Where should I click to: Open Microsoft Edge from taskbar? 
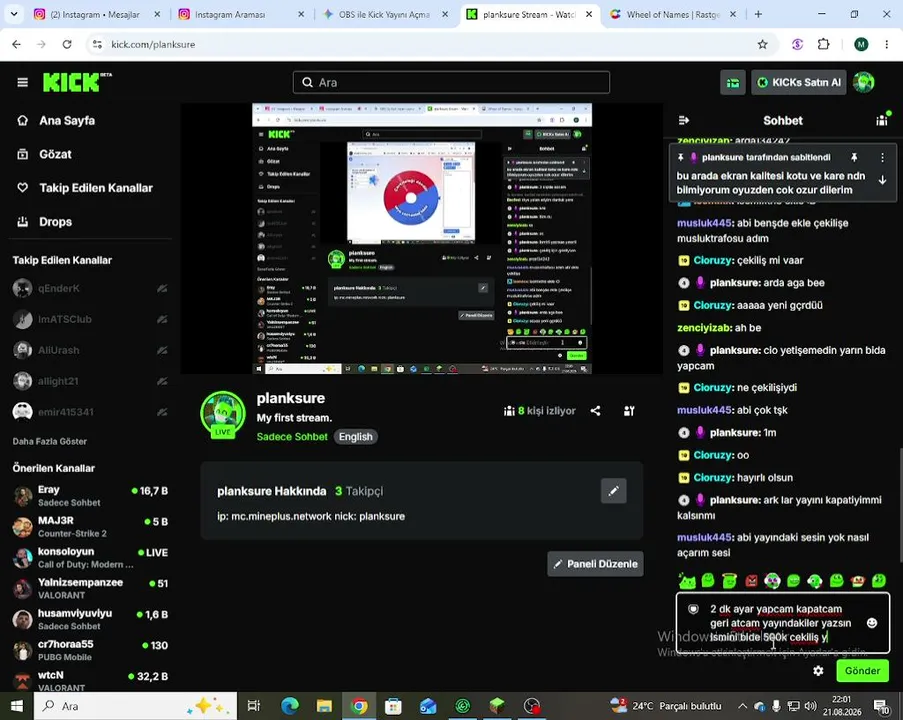290,706
